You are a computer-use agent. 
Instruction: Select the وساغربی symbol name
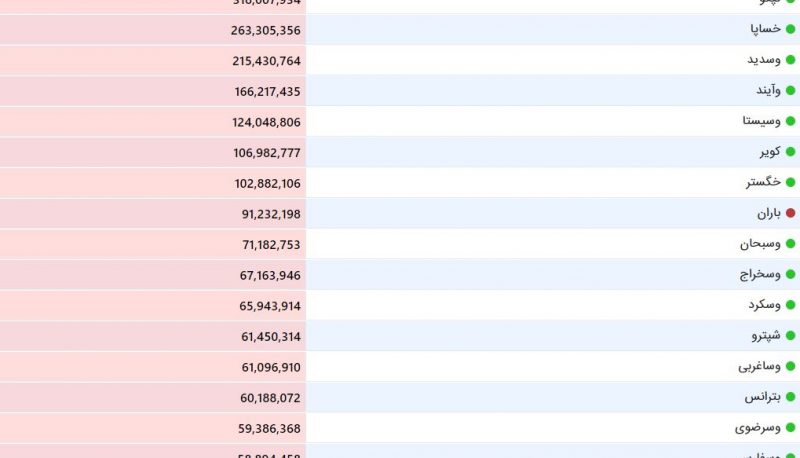[759, 367]
